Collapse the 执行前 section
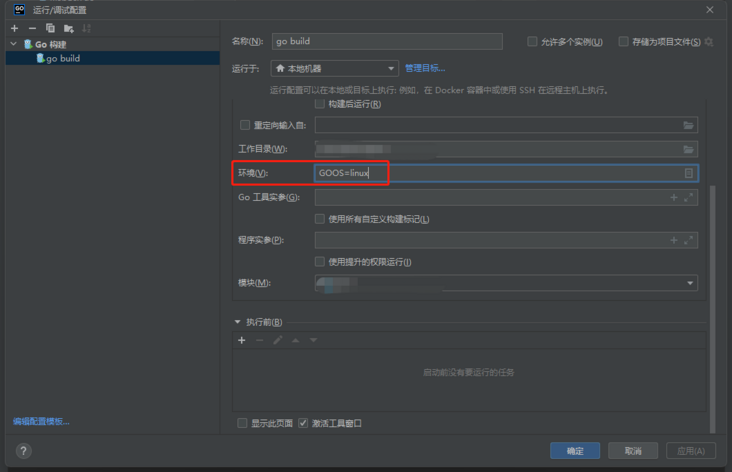Viewport: 732px width, 472px height. [238, 322]
